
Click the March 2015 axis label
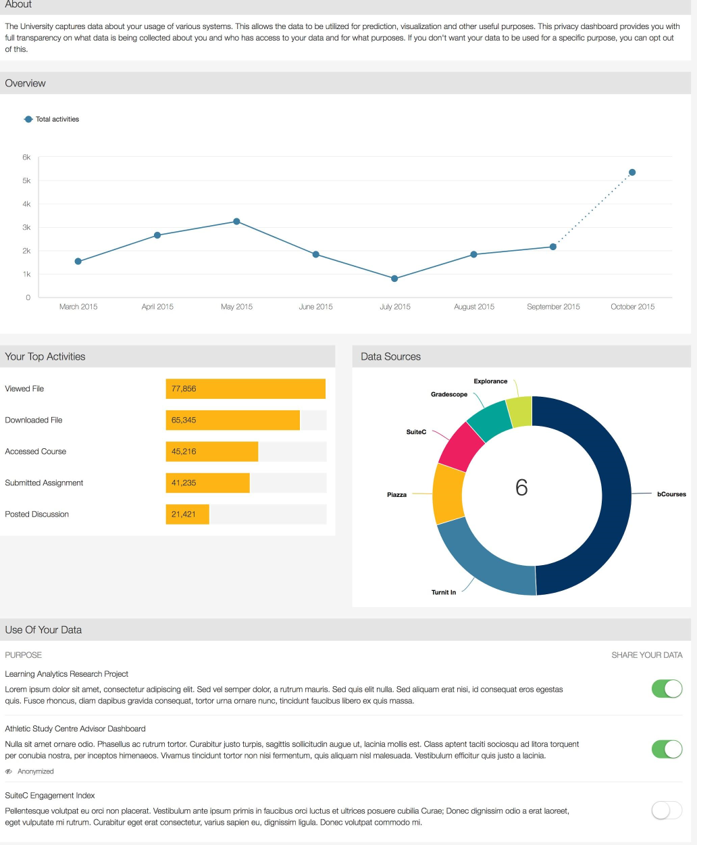(x=78, y=307)
